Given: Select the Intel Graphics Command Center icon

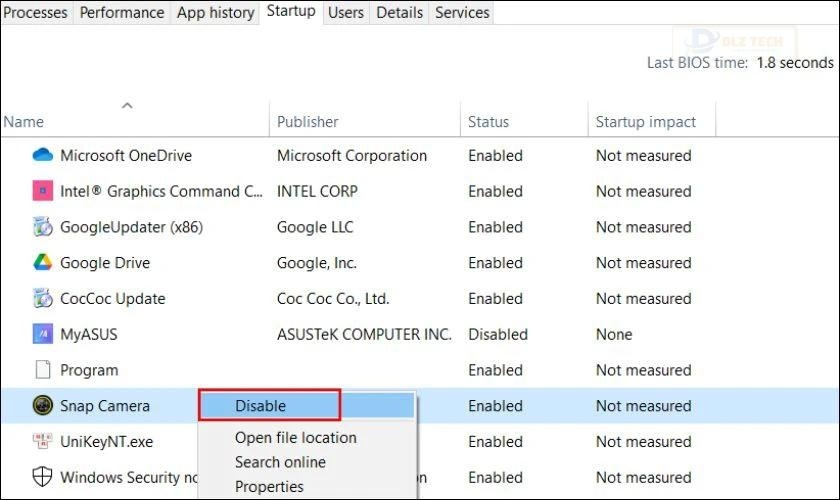Looking at the screenshot, I should tap(42, 191).
